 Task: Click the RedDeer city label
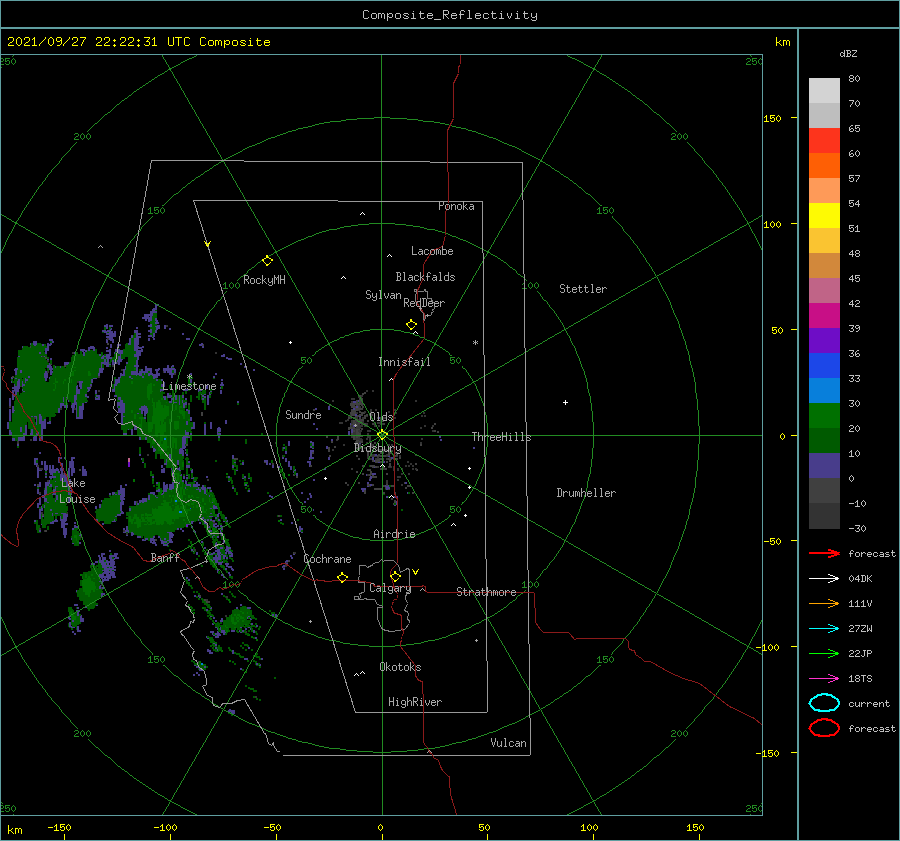click(424, 303)
